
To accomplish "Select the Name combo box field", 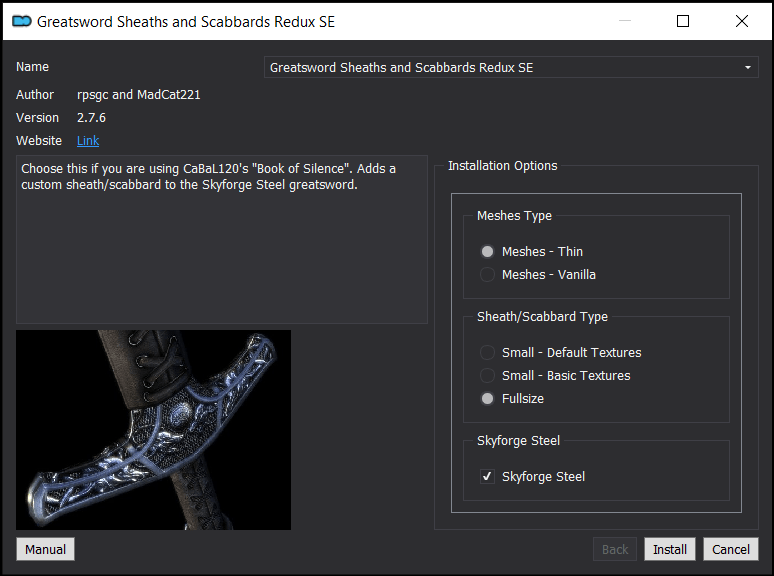I will pos(511,68).
